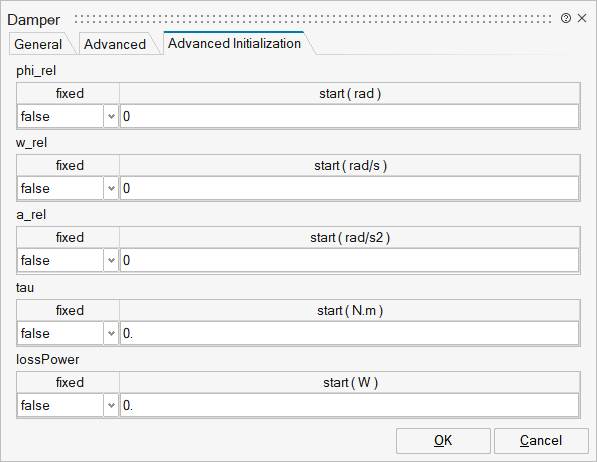
Task: Expand tau fixed dropdown arrow
Action: (111, 334)
